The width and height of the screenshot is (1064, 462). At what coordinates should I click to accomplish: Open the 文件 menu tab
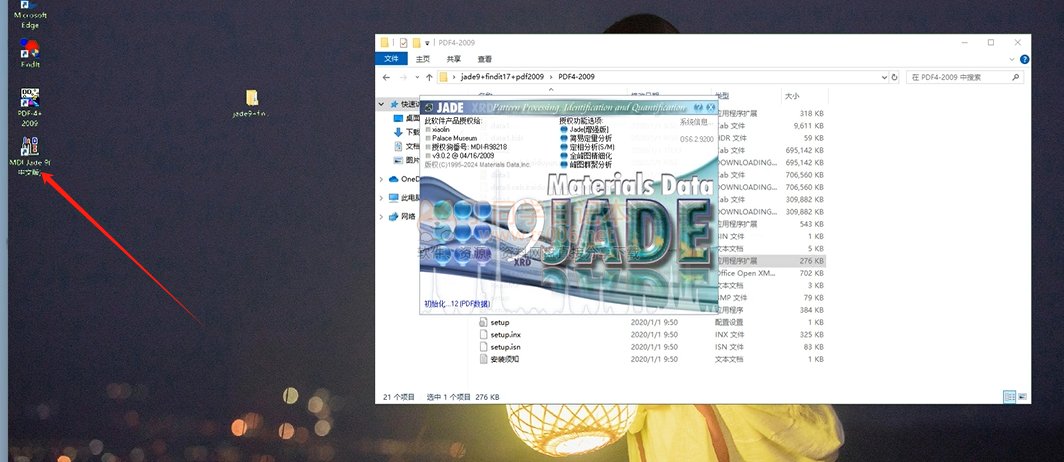point(392,59)
